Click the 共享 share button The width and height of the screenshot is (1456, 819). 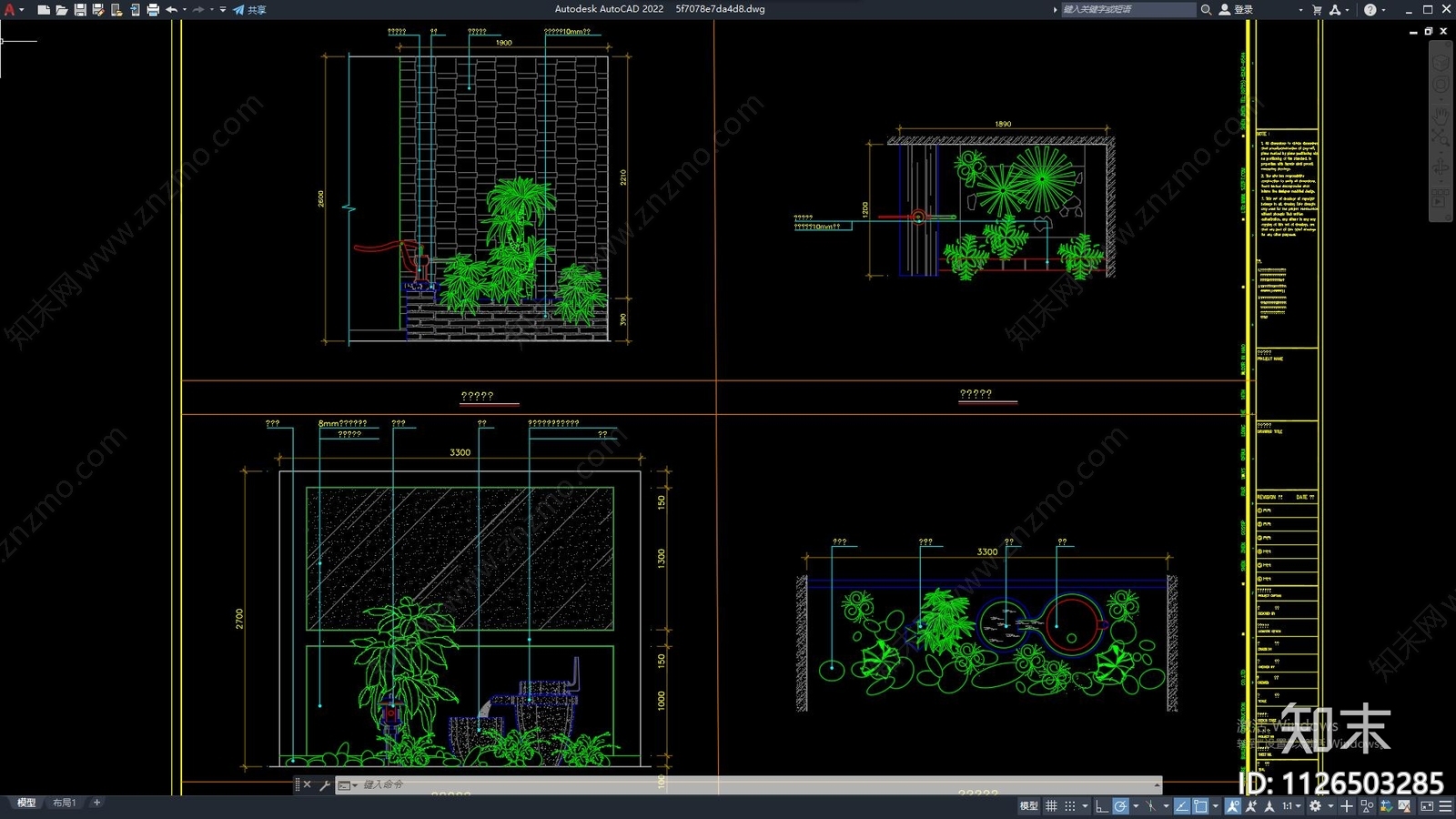click(x=249, y=10)
